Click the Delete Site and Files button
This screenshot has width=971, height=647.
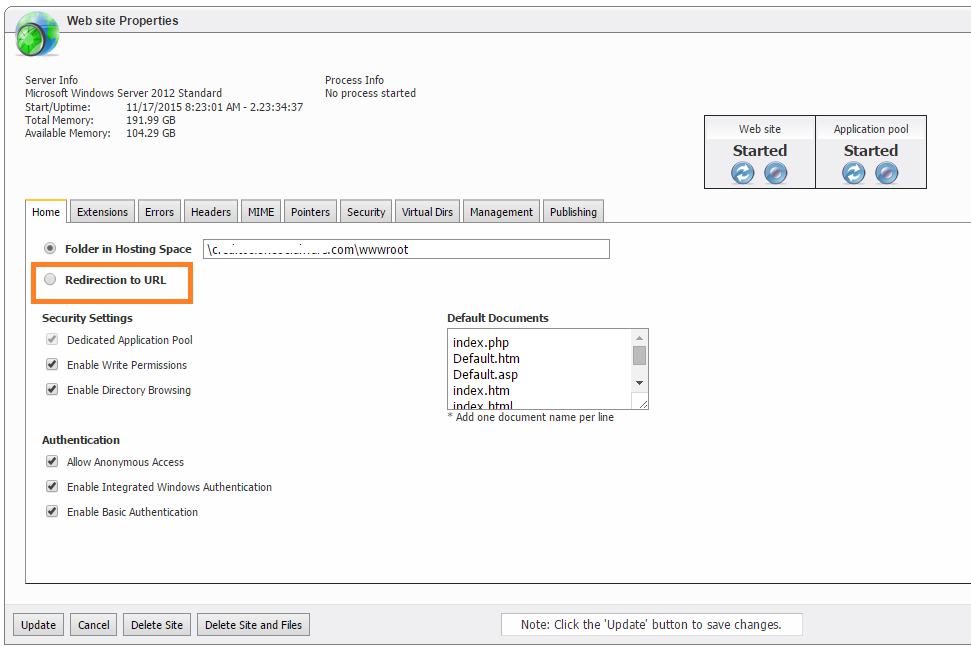click(x=253, y=625)
